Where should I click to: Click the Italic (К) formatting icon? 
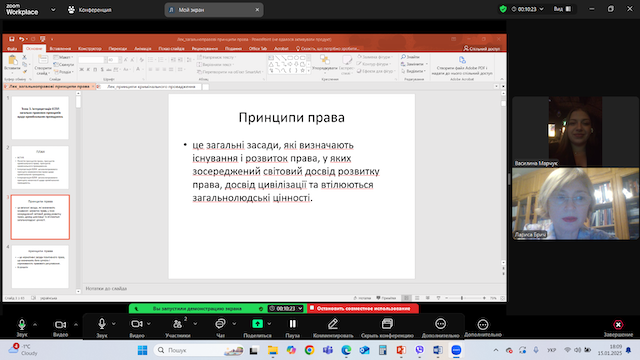coord(88,70)
